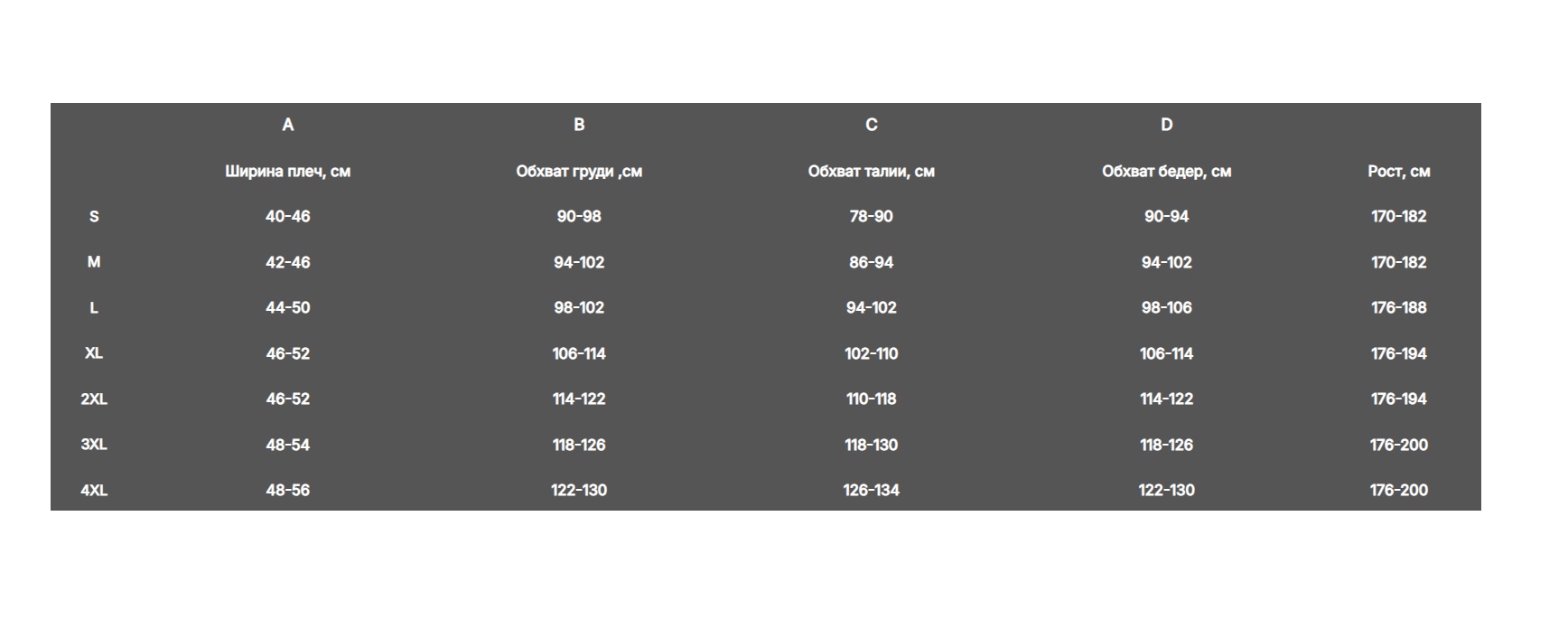Image resolution: width=1568 pixels, height=629 pixels.
Task: Select the 'Обхват талии, см' header
Action: (871, 172)
